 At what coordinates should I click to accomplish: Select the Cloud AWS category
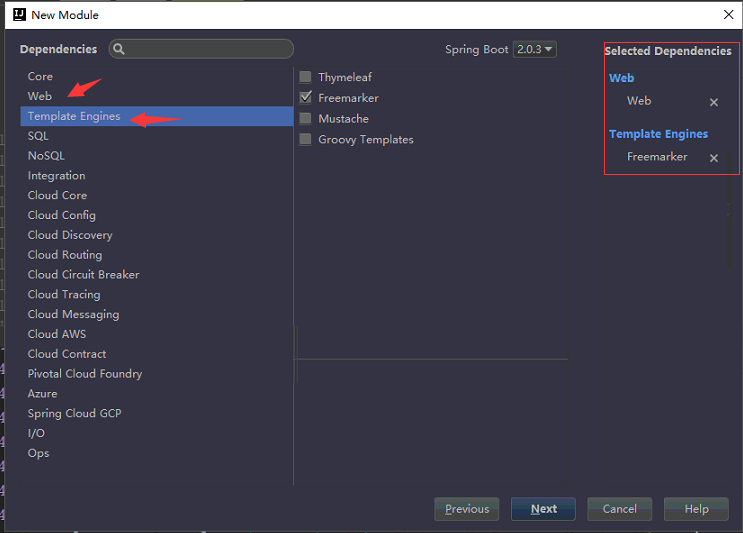[x=157, y=334]
